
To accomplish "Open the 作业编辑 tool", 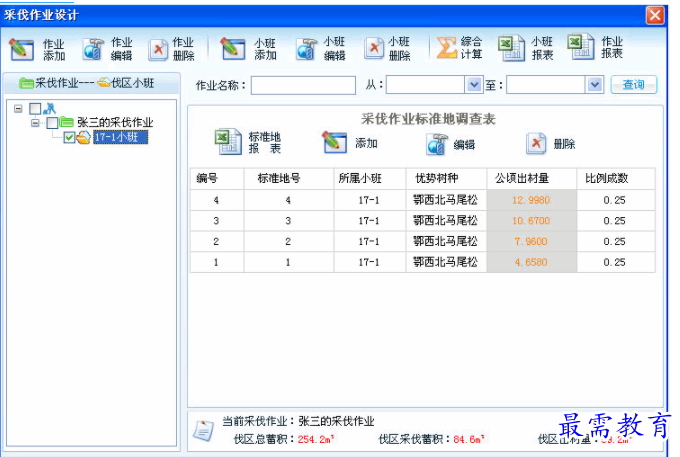I will click(93, 49).
